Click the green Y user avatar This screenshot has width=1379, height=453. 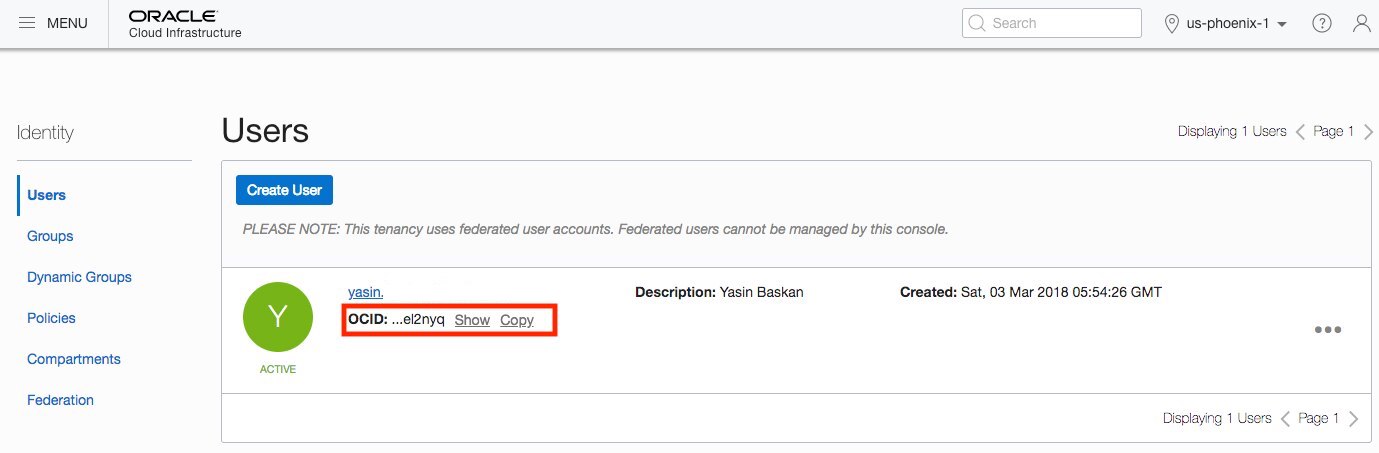pos(278,317)
